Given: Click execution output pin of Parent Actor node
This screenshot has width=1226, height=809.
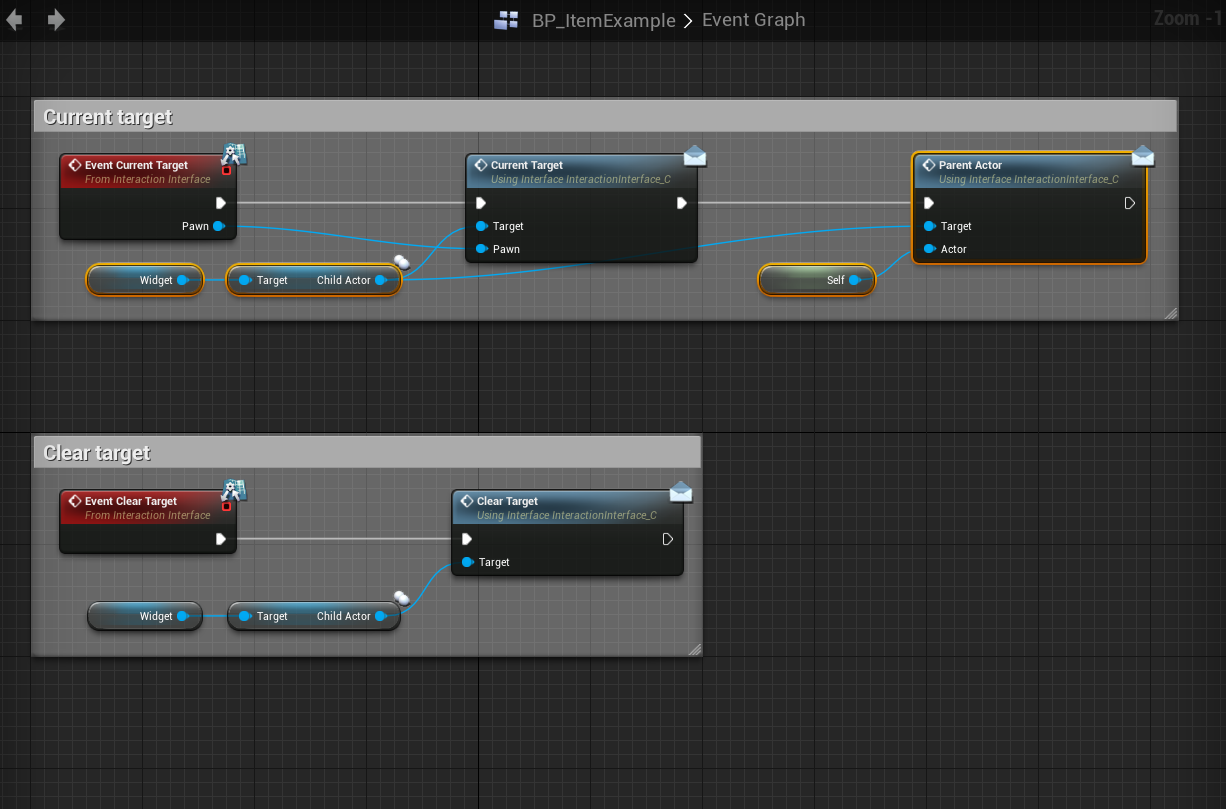Looking at the screenshot, I should 1129,203.
